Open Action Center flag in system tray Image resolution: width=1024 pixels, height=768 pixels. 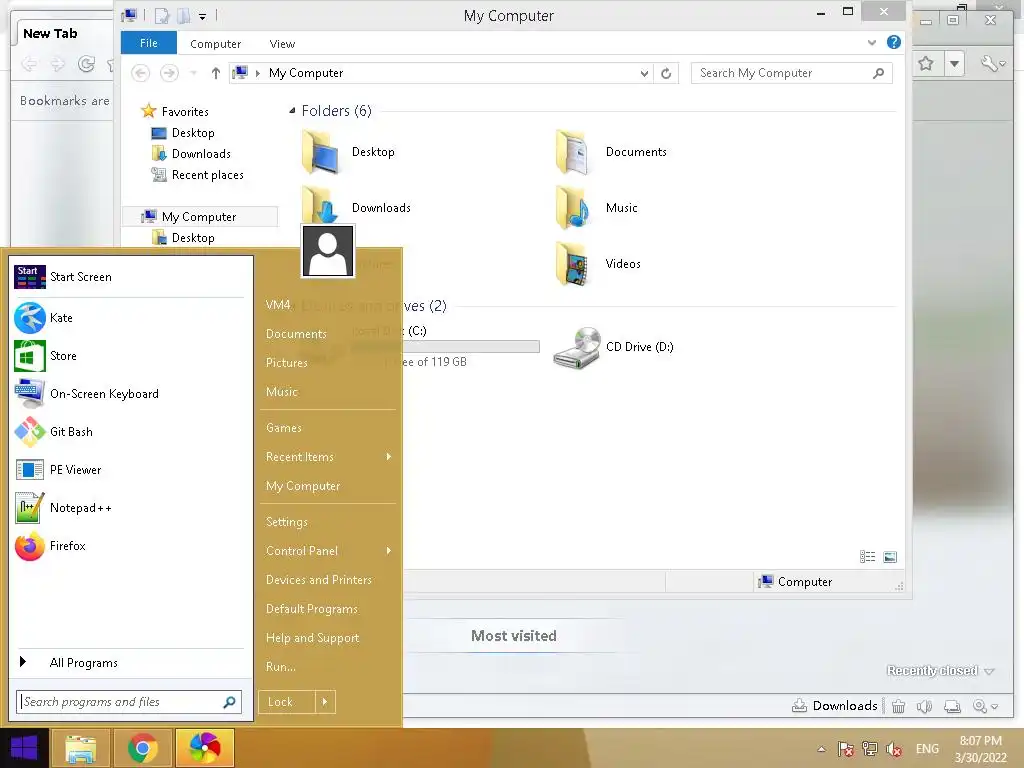pos(845,749)
